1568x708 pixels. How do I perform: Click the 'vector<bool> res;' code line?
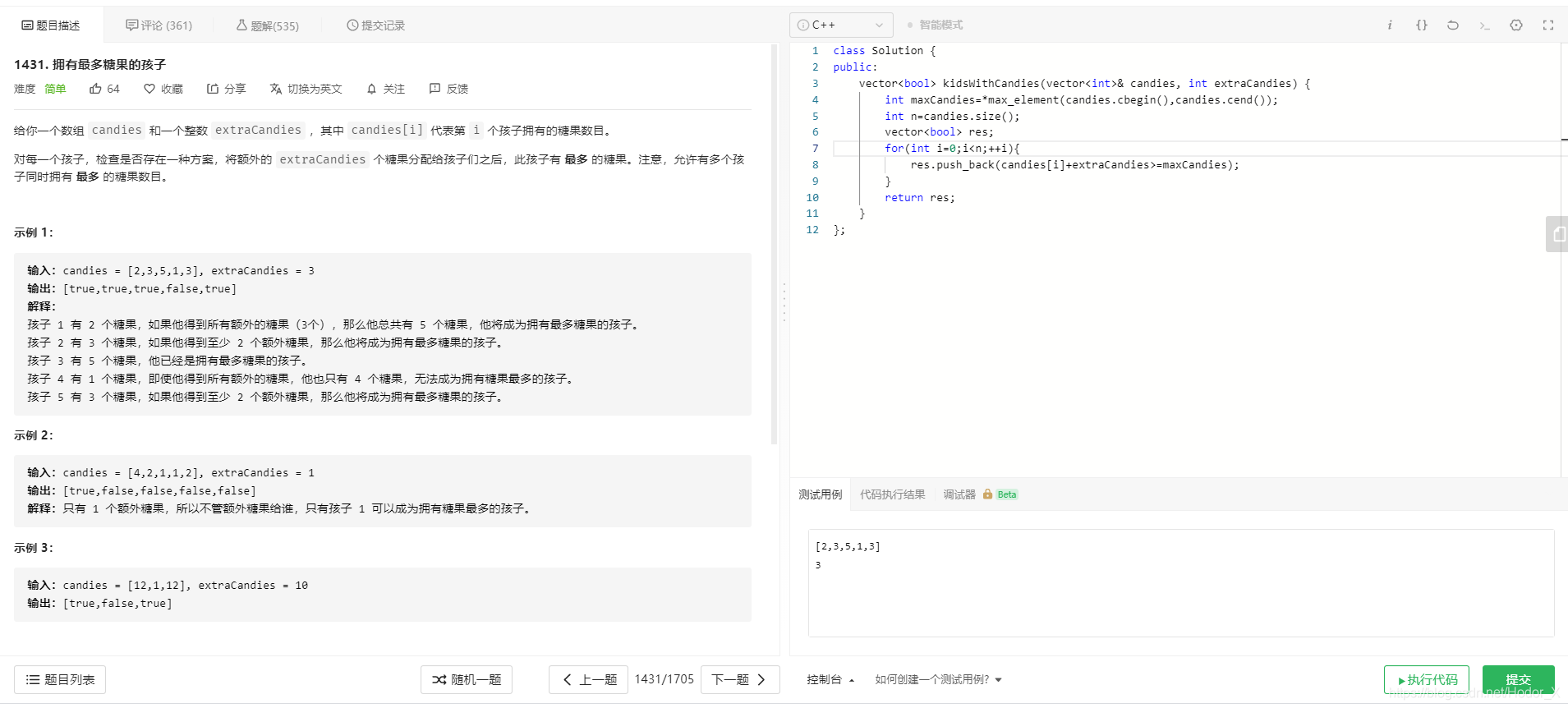coord(939,132)
